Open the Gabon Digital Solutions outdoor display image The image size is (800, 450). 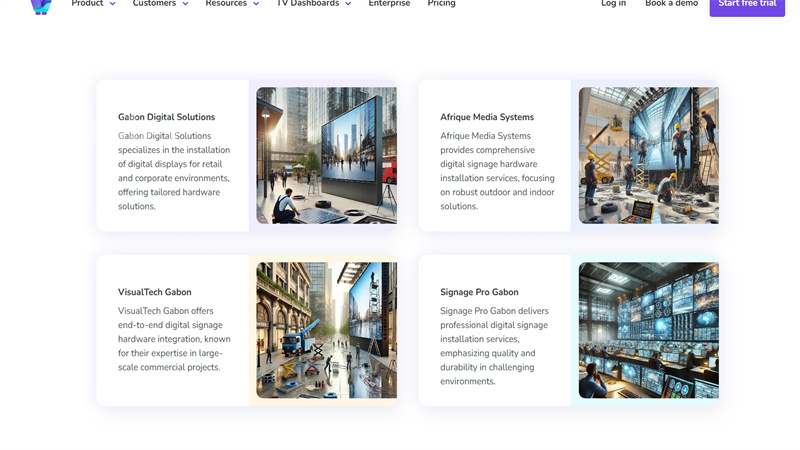tap(327, 155)
